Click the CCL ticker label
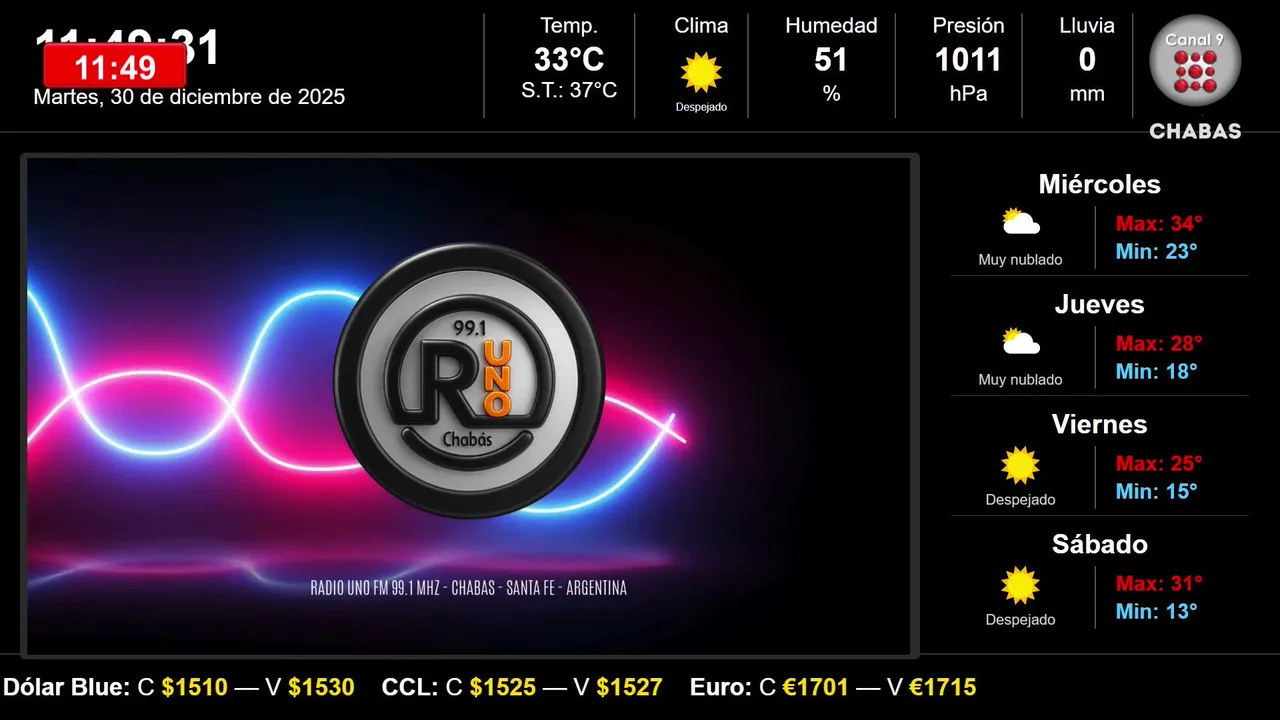Viewport: 1280px width, 720px height. tap(410, 687)
